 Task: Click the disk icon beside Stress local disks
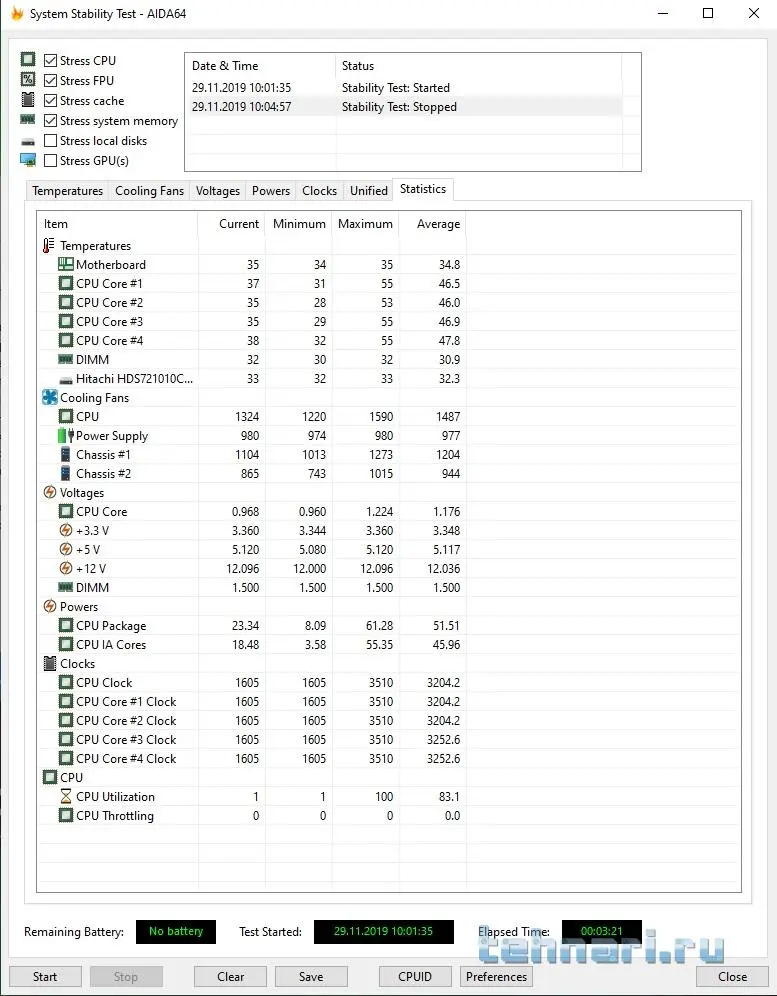[x=28, y=142]
